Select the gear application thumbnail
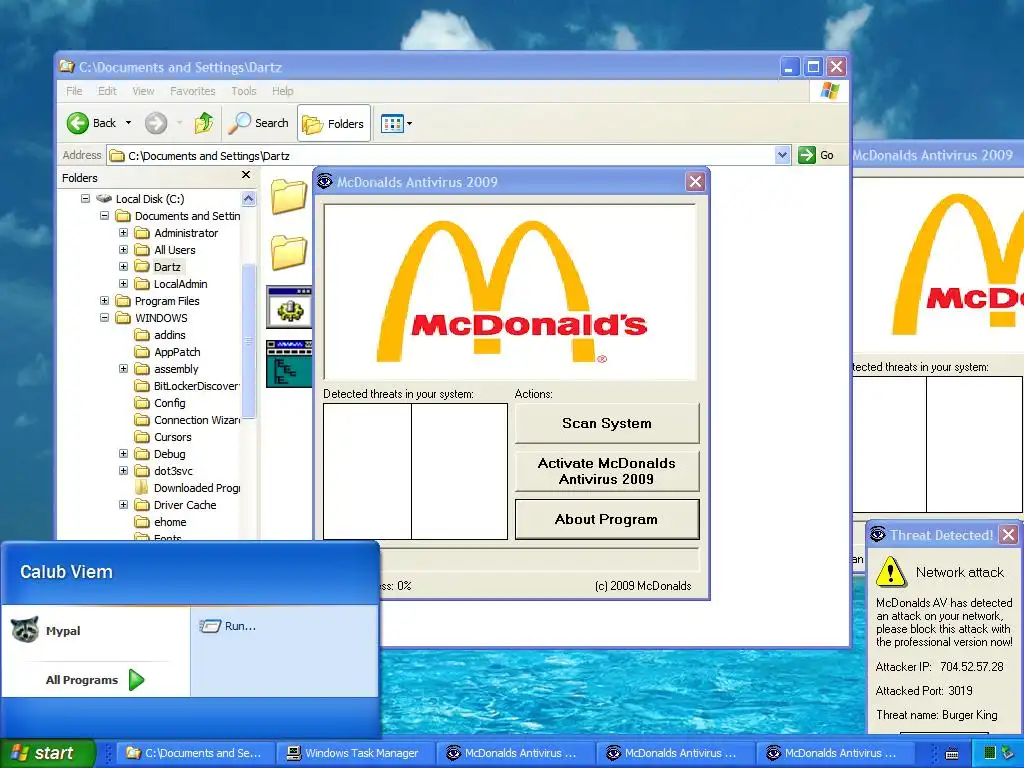Image resolution: width=1024 pixels, height=768 pixels. point(289,307)
